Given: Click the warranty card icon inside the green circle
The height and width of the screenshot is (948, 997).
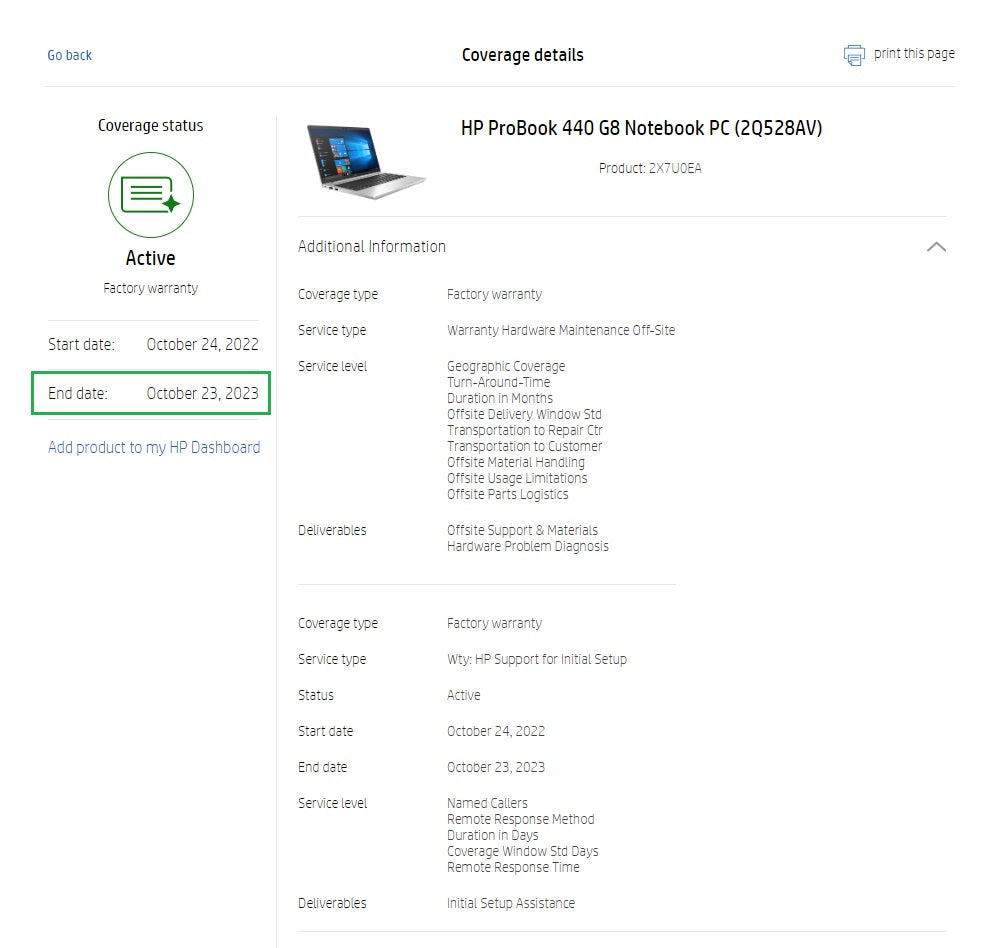Looking at the screenshot, I should (x=150, y=193).
